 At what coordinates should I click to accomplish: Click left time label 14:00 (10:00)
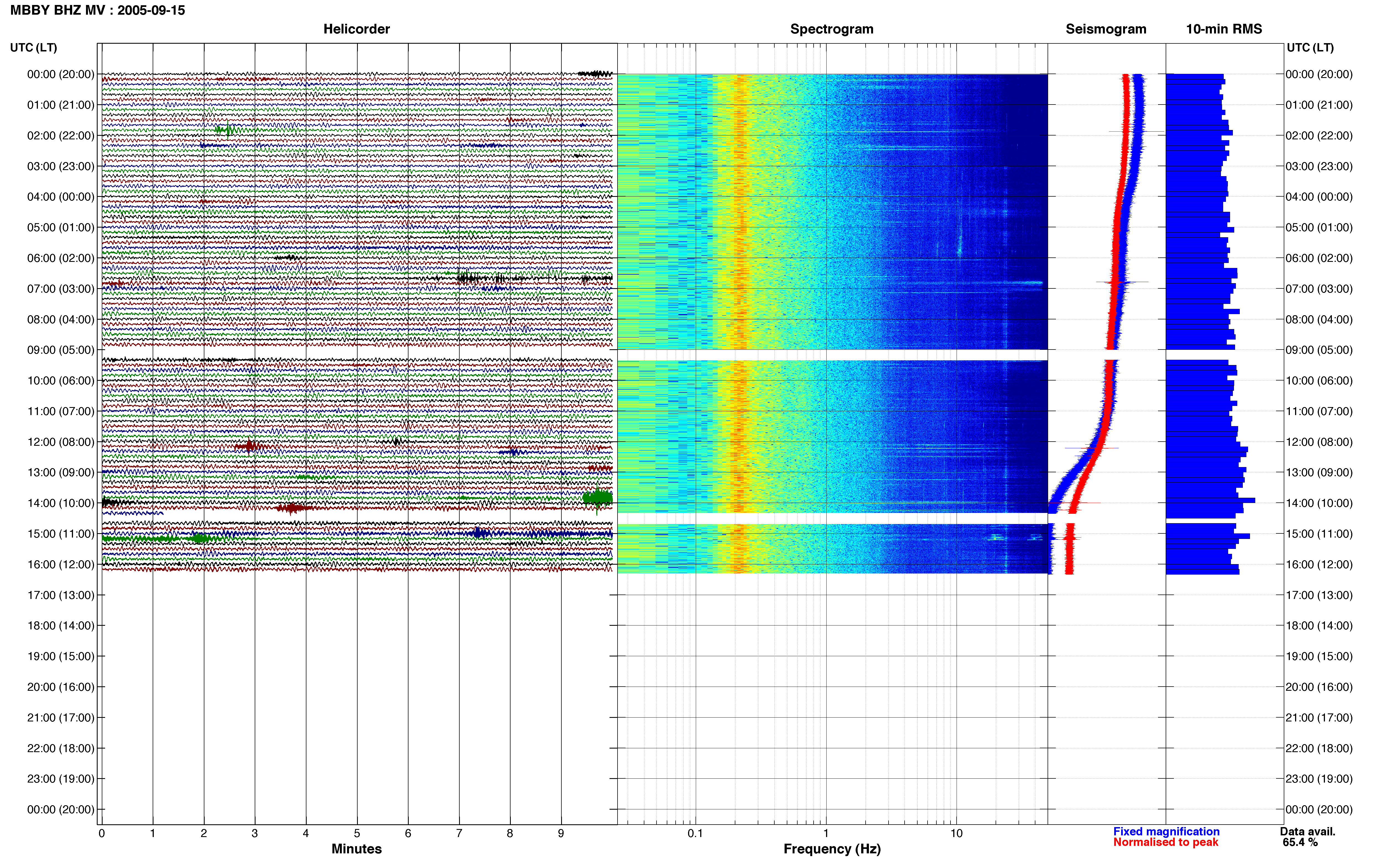(x=61, y=503)
